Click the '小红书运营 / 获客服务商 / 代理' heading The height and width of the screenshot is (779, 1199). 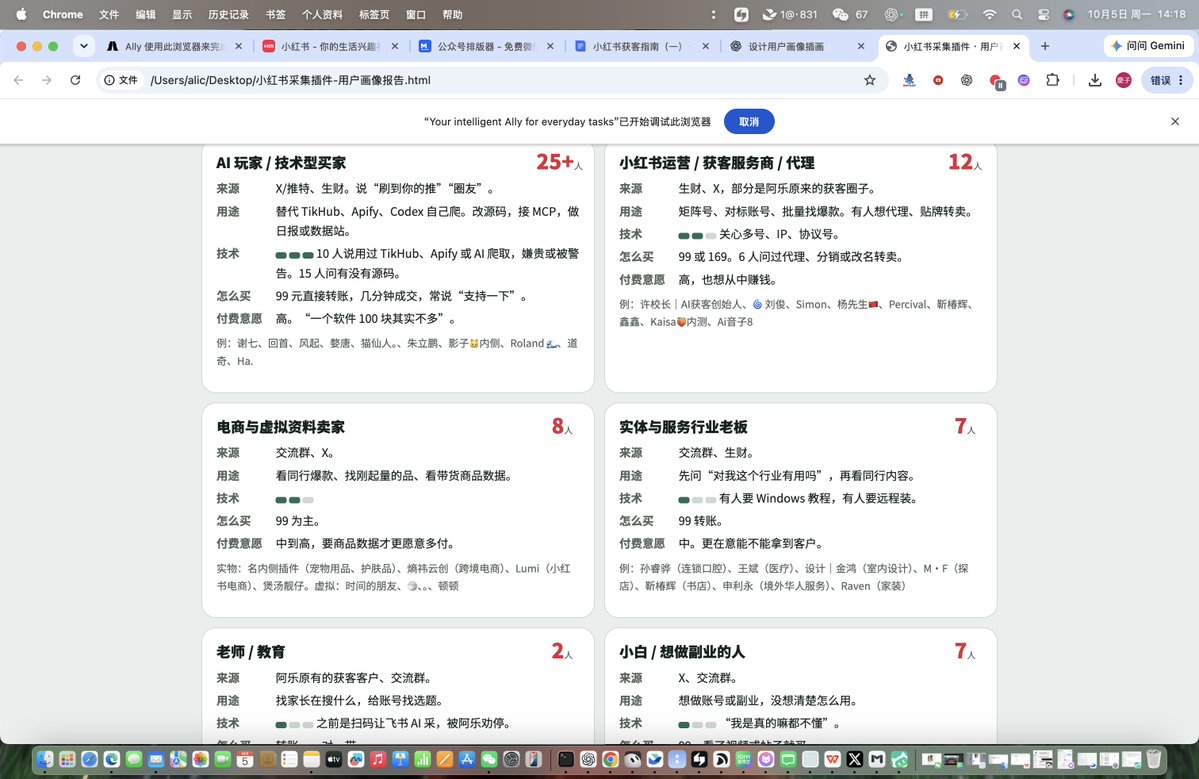716,163
